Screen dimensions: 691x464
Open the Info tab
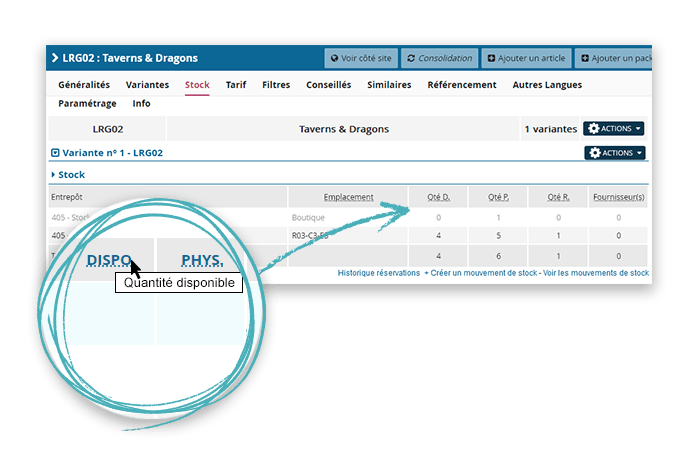coord(141,104)
